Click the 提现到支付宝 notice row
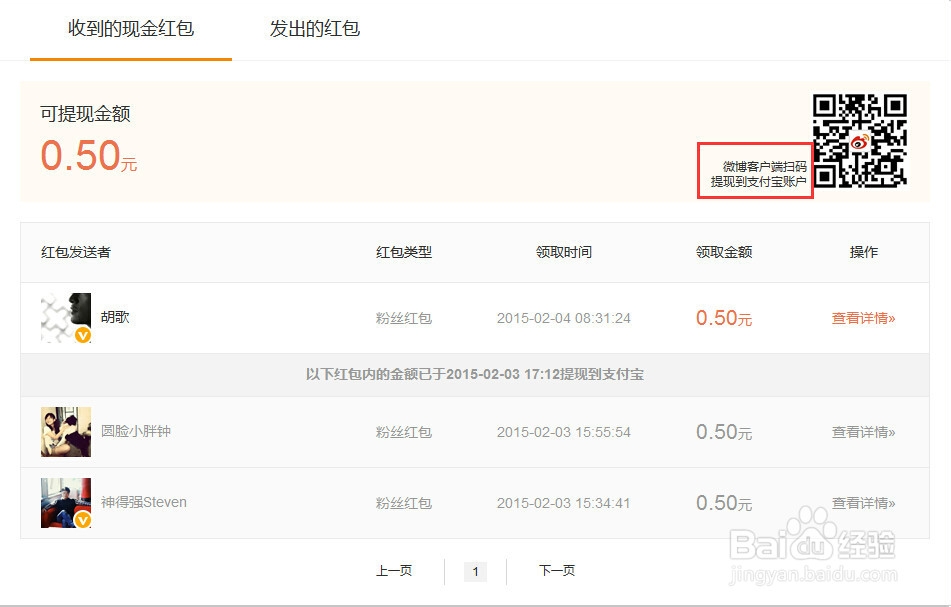This screenshot has width=951, height=607. coord(475,375)
